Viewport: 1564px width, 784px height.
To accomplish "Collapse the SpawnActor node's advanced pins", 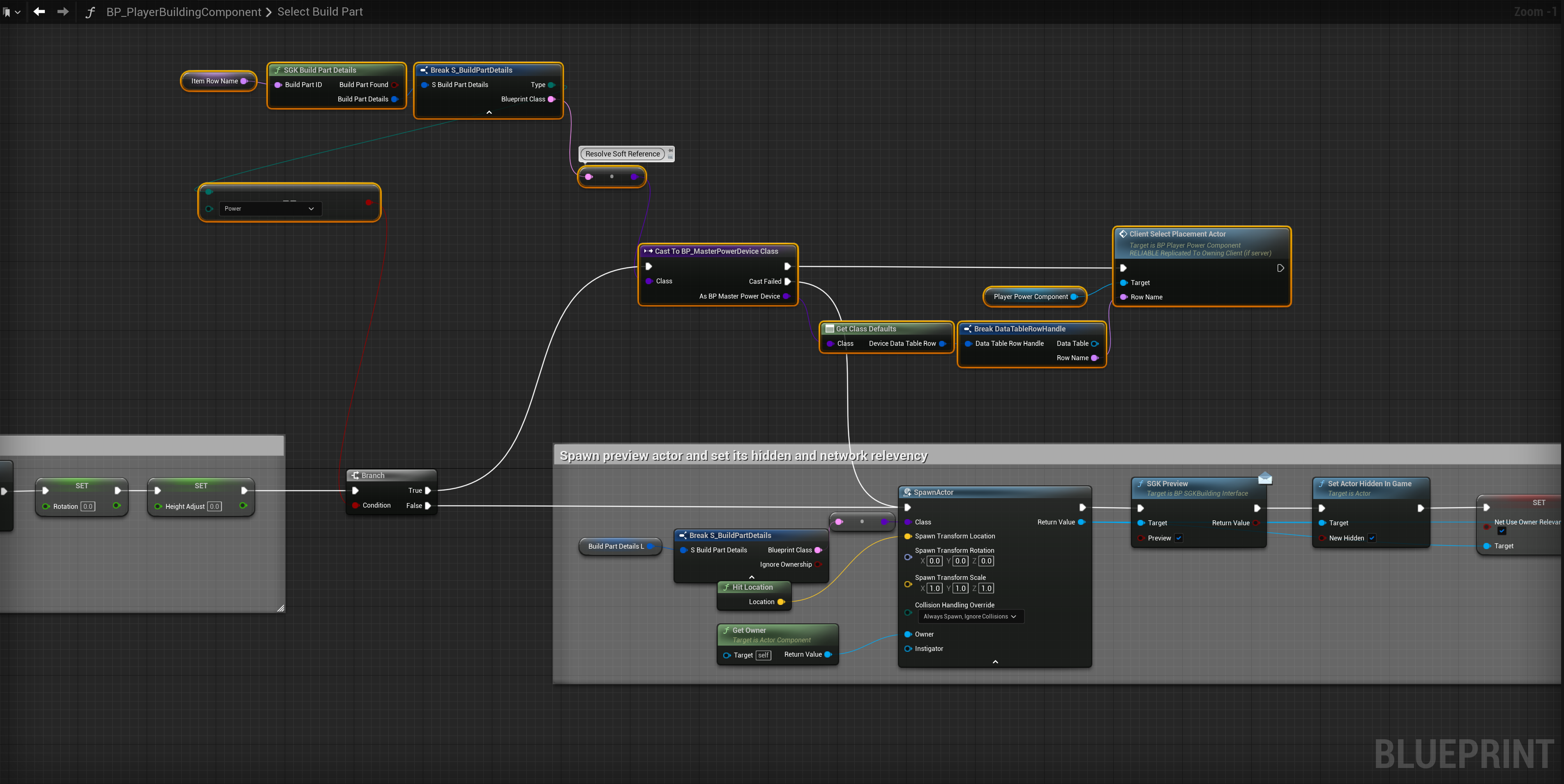I will pyautogui.click(x=995, y=662).
